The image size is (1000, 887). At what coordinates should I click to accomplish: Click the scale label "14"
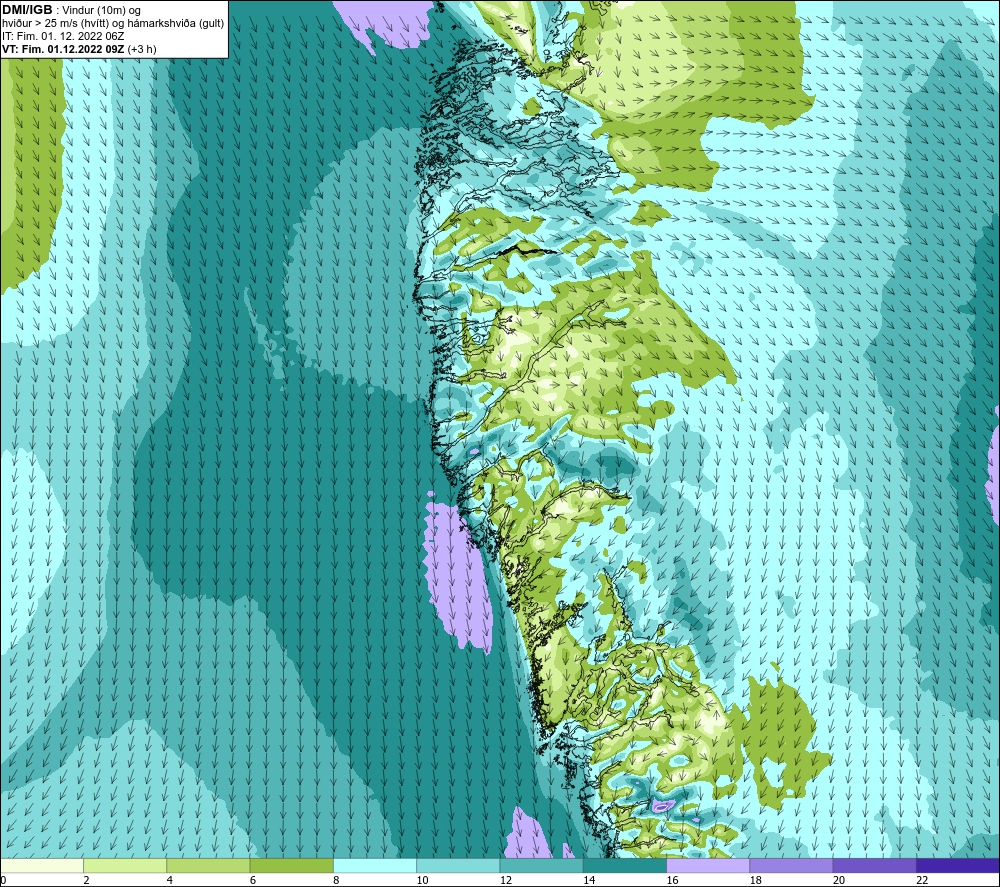(589, 880)
